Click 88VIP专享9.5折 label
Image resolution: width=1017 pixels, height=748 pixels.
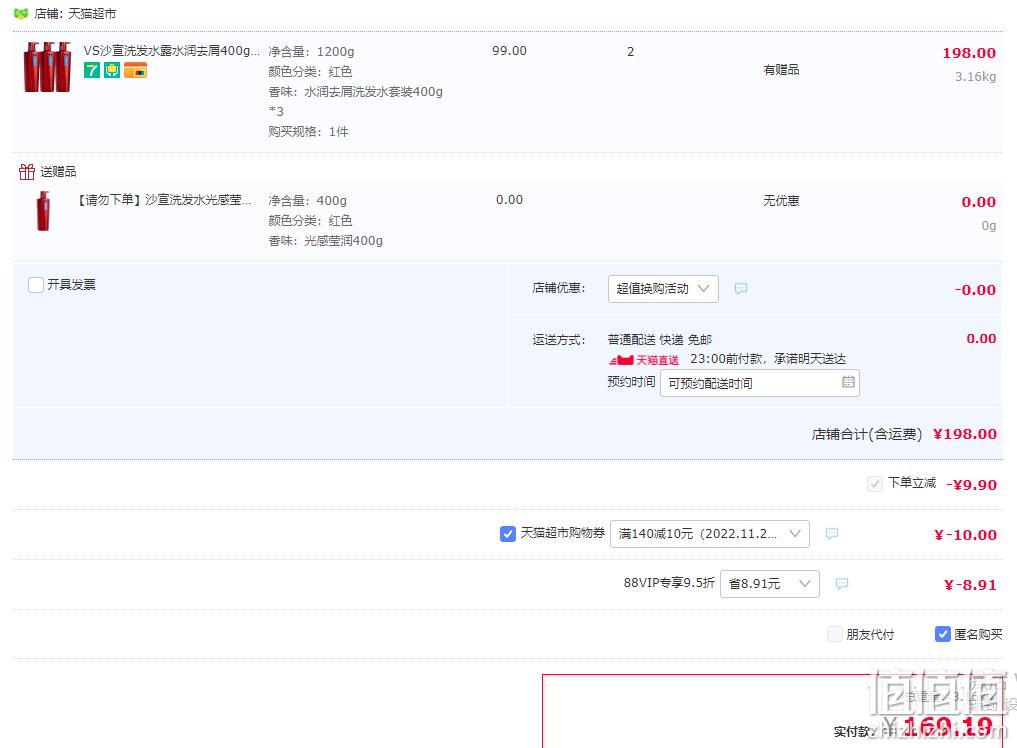tap(669, 583)
